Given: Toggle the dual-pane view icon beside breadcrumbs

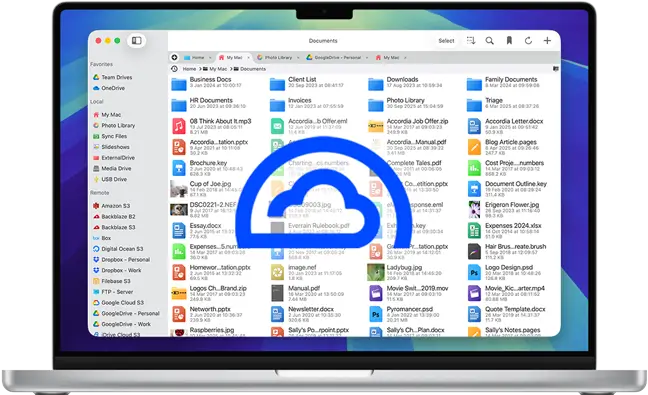Looking at the screenshot, I should (556, 69).
